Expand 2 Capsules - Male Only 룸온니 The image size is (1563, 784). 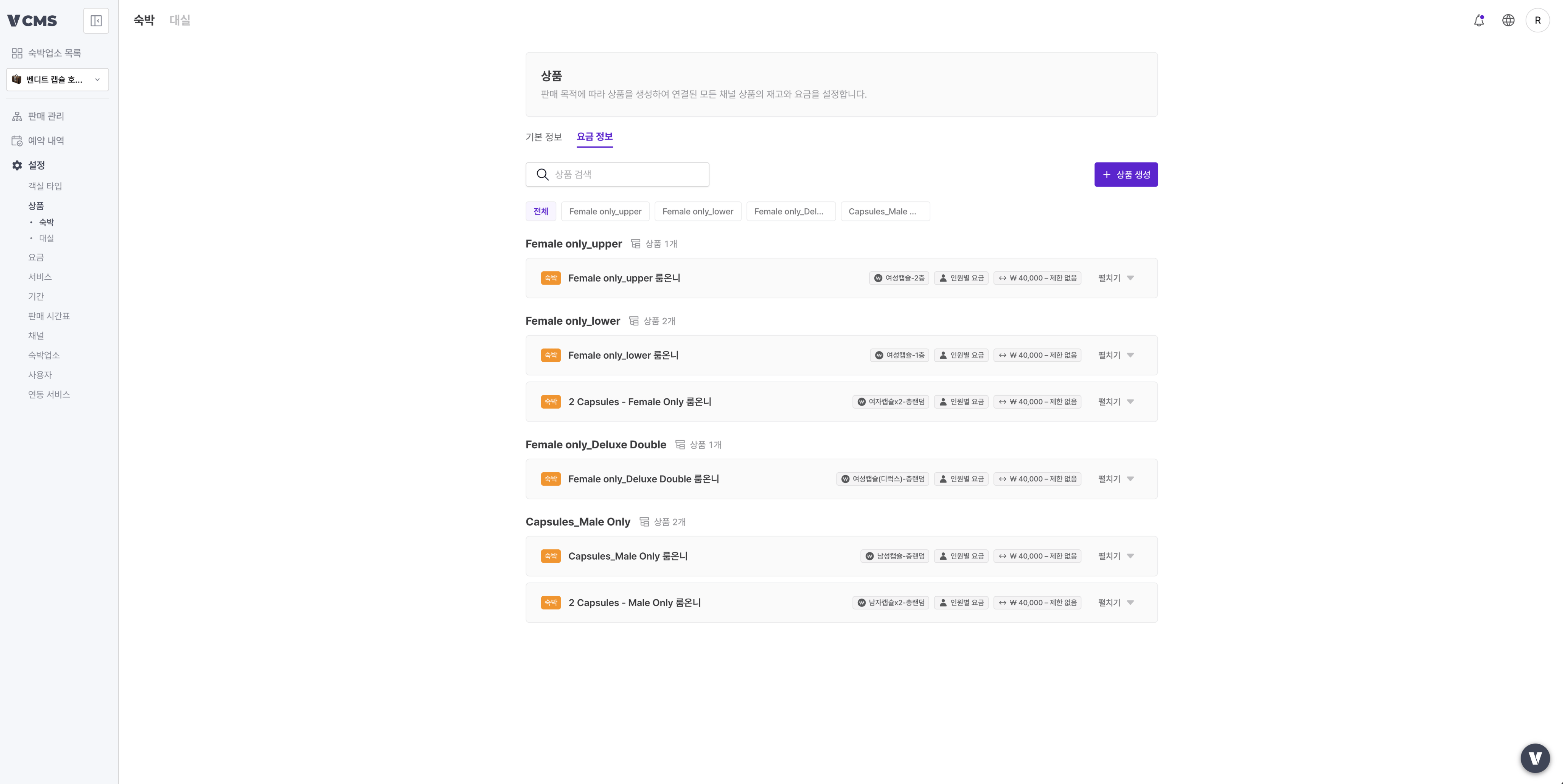1115,602
